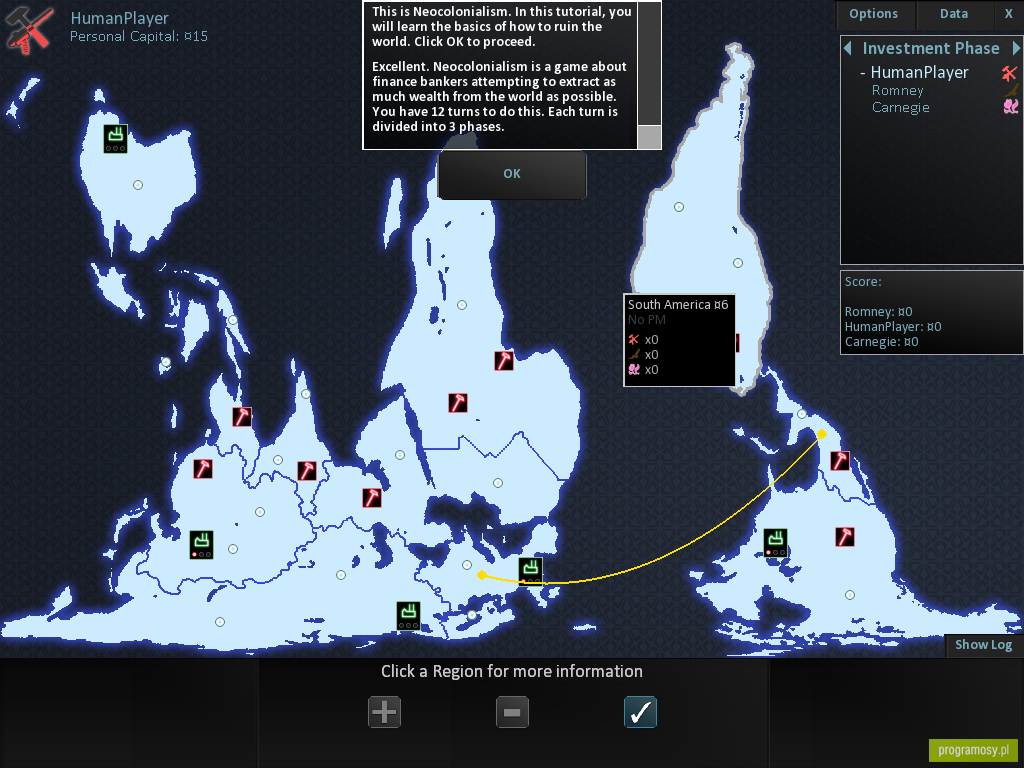Click the 'HumanPlayer: ¤0' score entry
The image size is (1024, 768).
click(x=893, y=327)
